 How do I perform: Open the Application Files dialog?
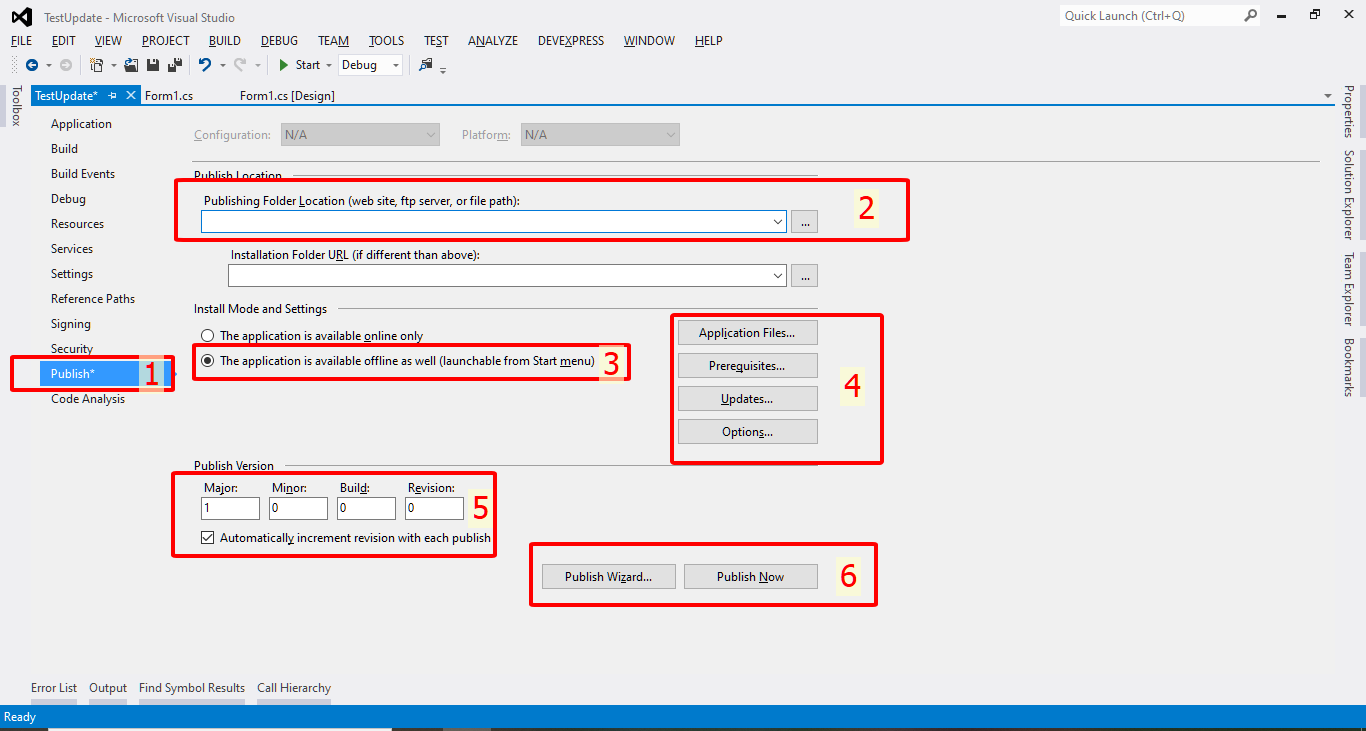(x=747, y=333)
